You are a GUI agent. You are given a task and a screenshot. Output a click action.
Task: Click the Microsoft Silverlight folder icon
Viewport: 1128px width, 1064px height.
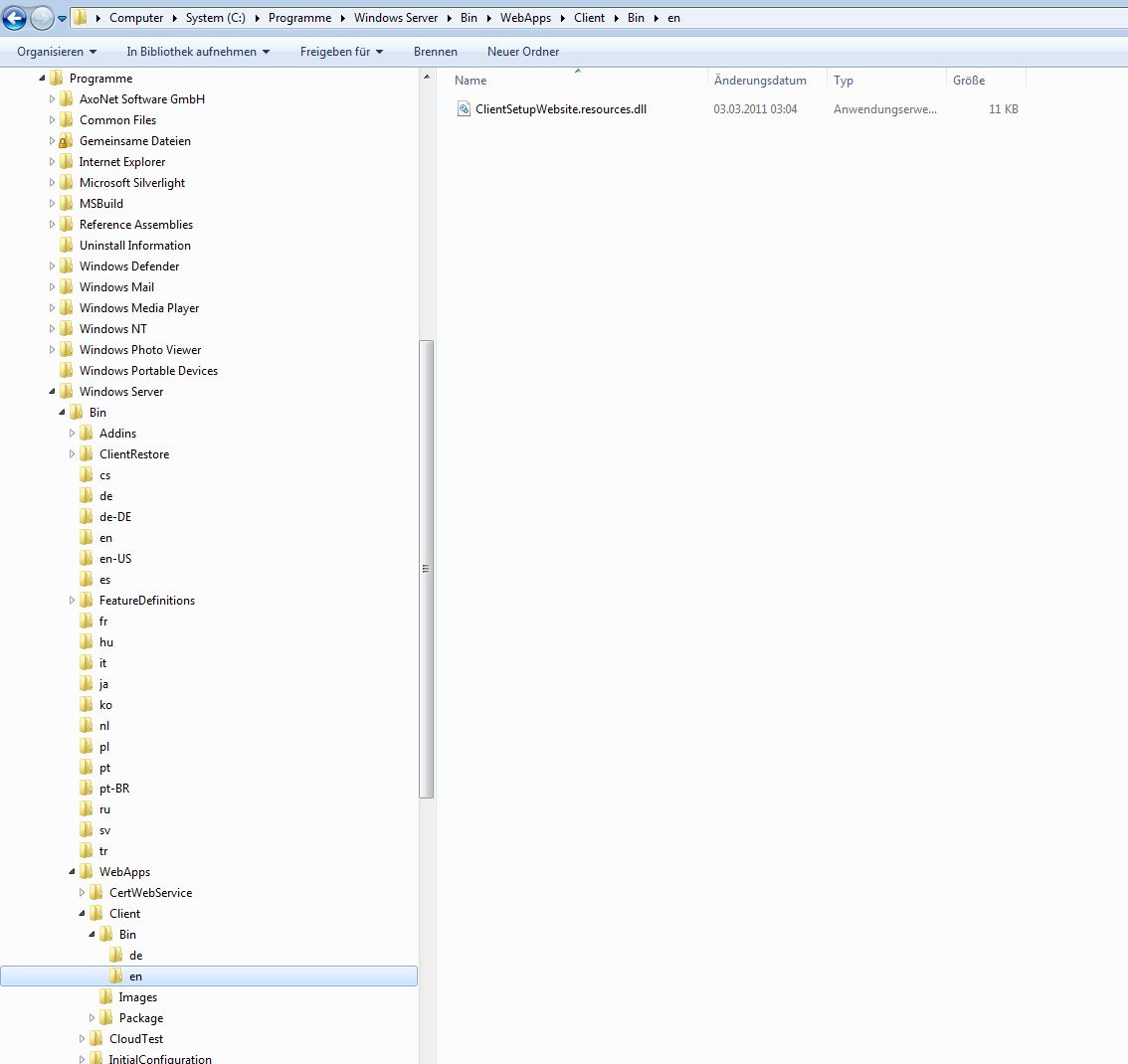click(66, 183)
